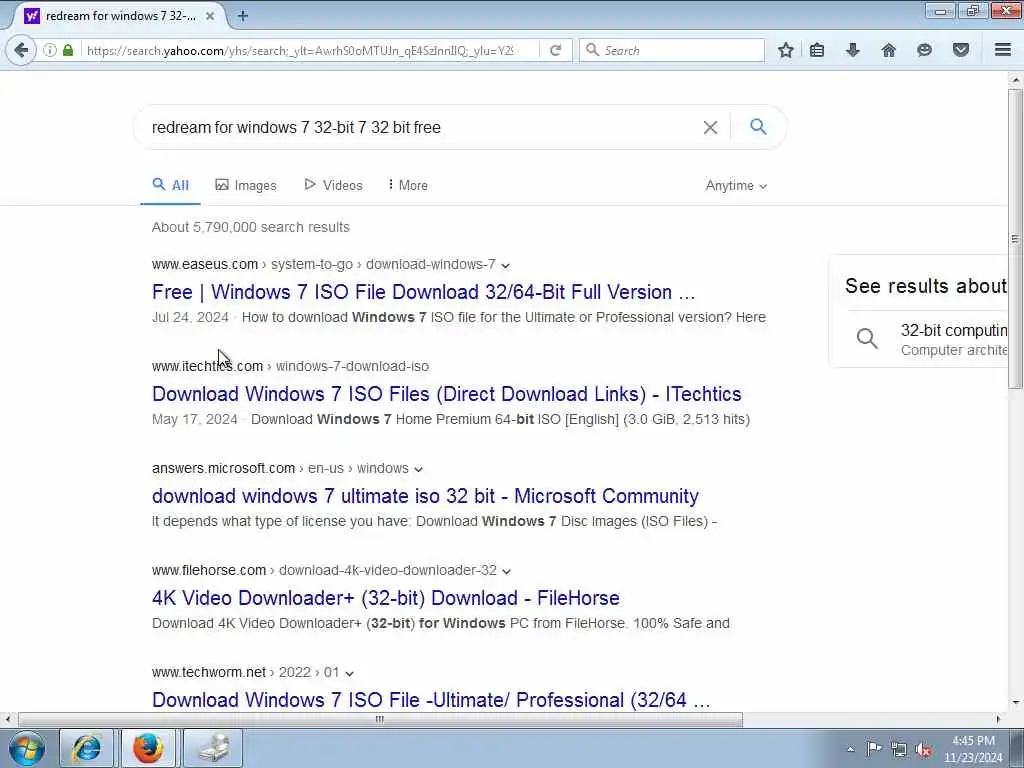Image resolution: width=1024 pixels, height=768 pixels.
Task: Bookmark this page with the star icon
Action: coord(786,50)
